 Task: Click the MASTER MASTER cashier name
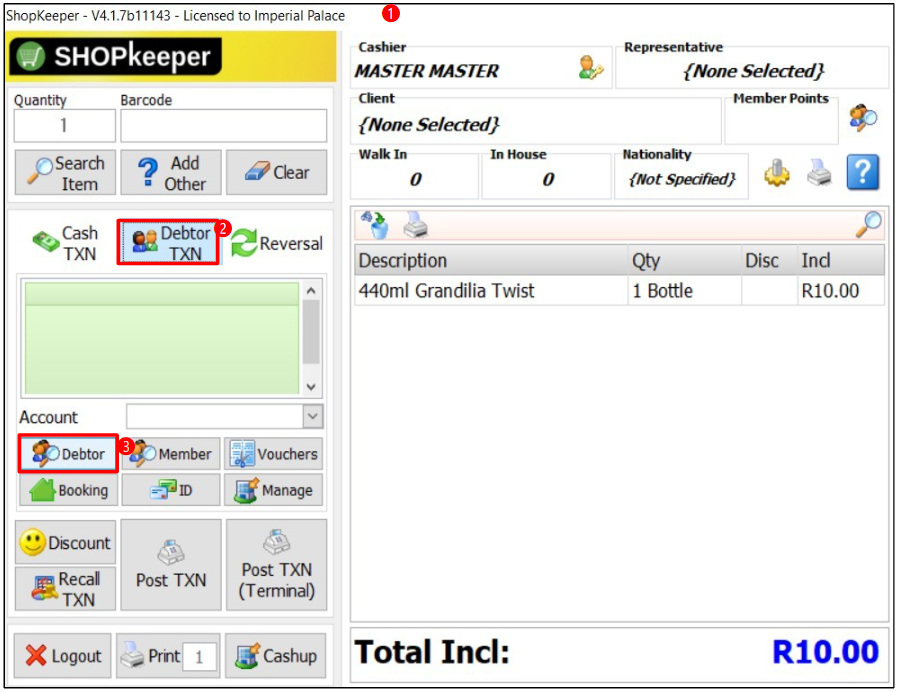point(427,71)
